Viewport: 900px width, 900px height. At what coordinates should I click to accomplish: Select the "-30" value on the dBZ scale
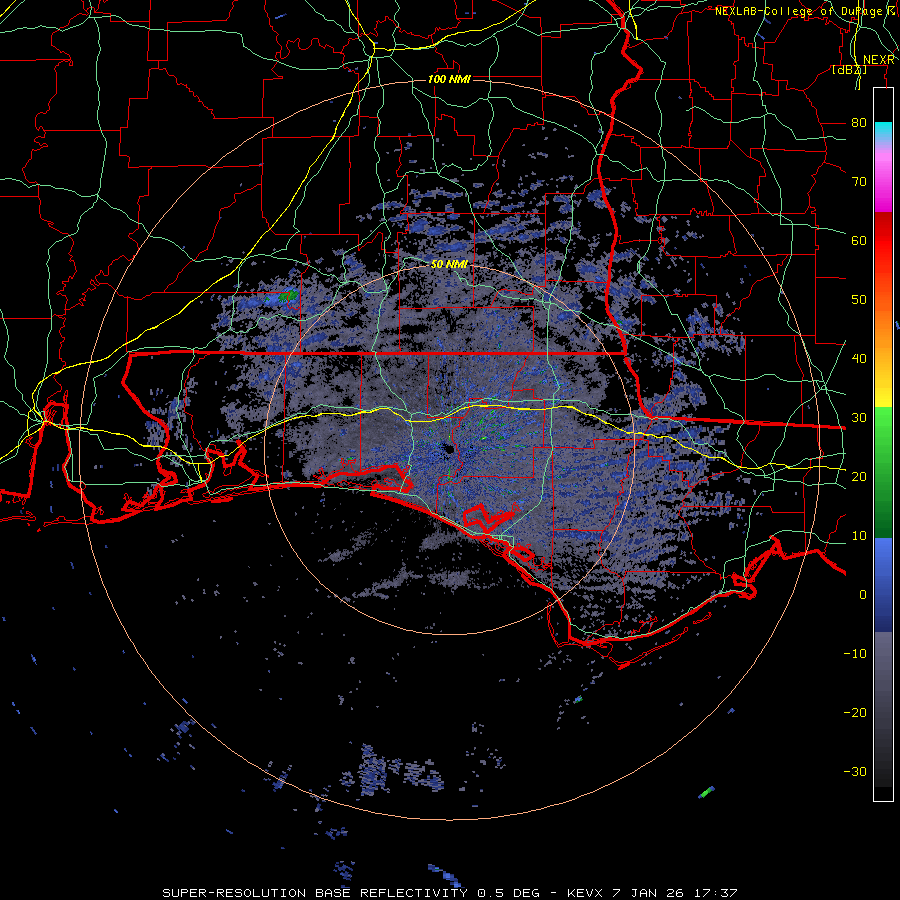(855, 771)
